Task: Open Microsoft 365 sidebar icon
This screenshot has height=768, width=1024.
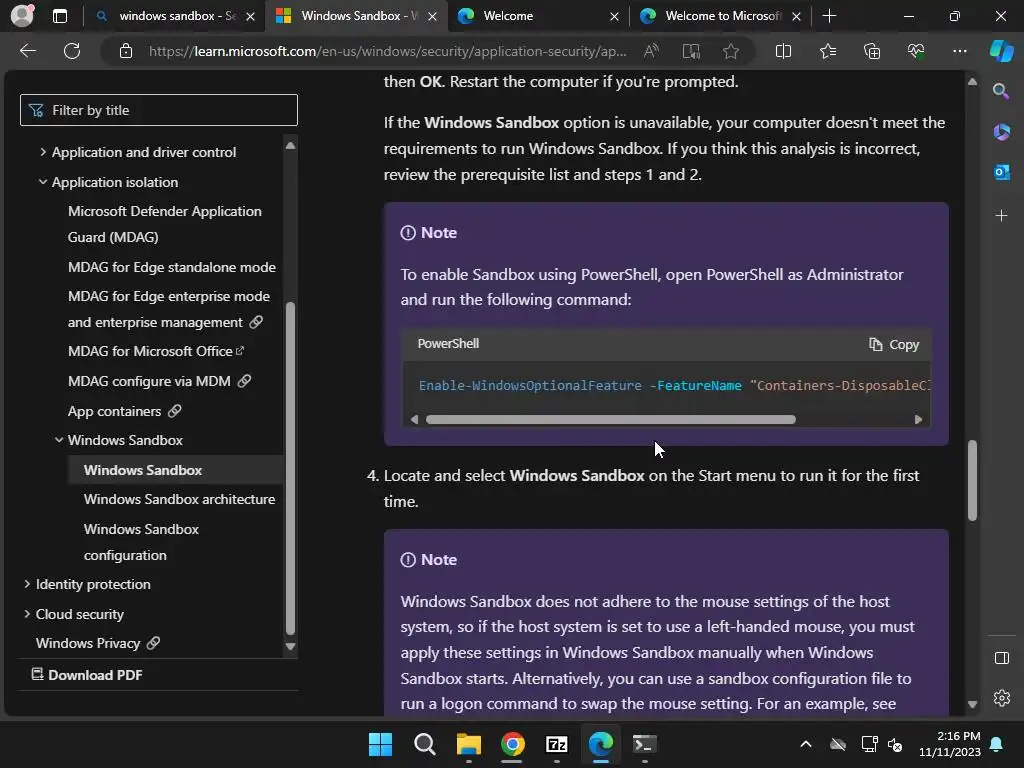Action: pos(1001,132)
